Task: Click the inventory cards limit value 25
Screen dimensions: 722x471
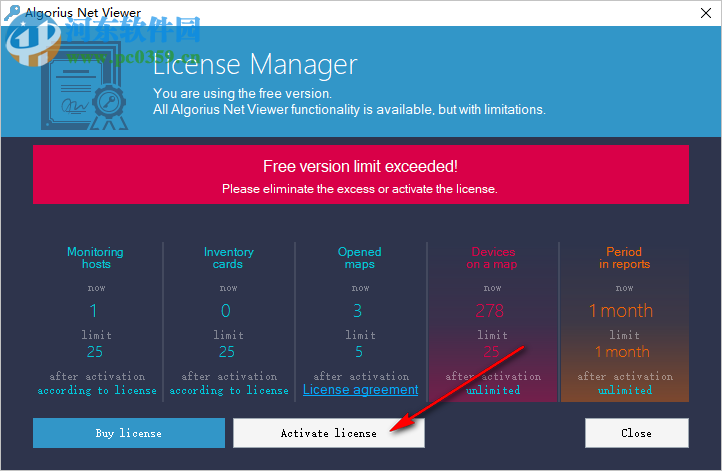Action: coord(227,352)
